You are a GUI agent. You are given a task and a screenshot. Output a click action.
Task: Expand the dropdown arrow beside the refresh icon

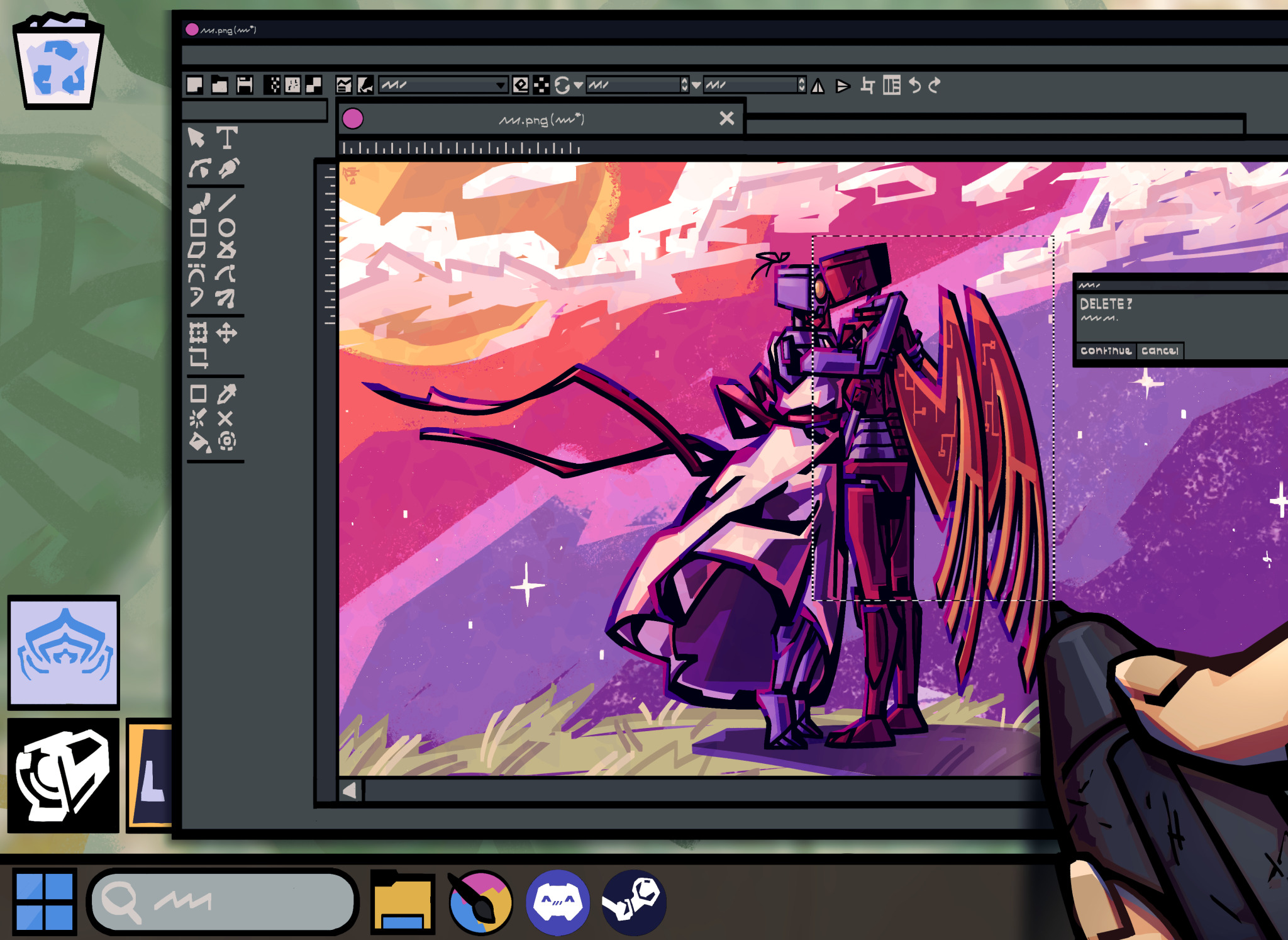[x=578, y=85]
